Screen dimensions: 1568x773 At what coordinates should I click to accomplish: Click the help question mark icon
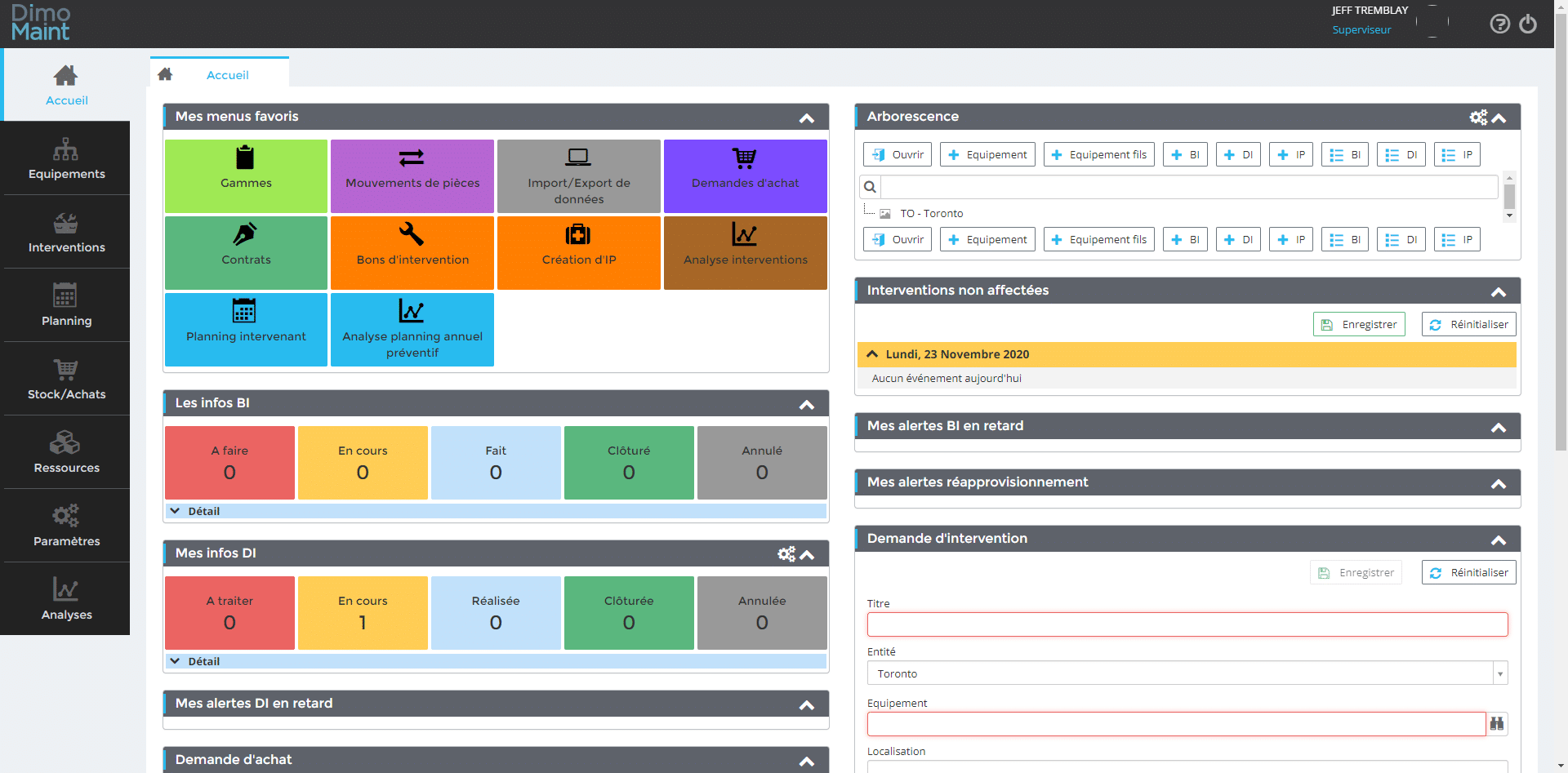pos(1499,24)
